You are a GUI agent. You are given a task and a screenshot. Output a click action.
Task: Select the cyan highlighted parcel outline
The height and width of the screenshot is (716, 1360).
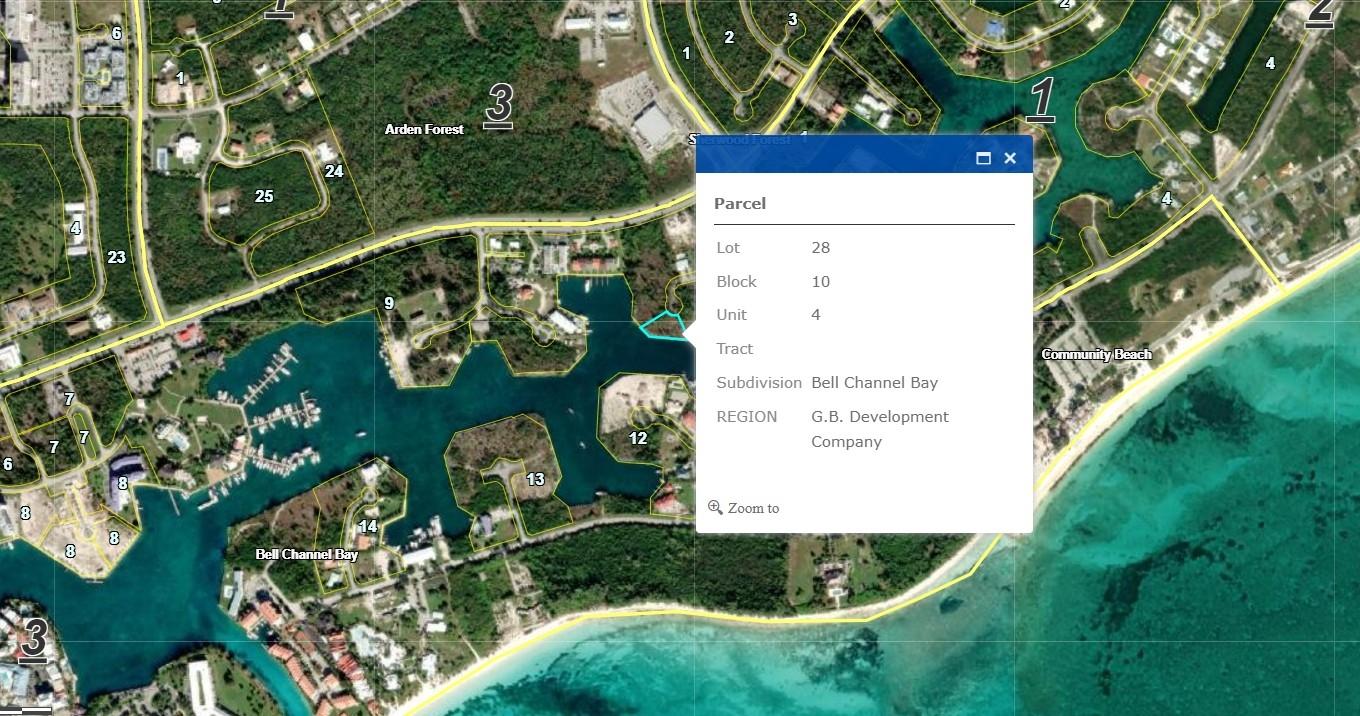pyautogui.click(x=663, y=326)
